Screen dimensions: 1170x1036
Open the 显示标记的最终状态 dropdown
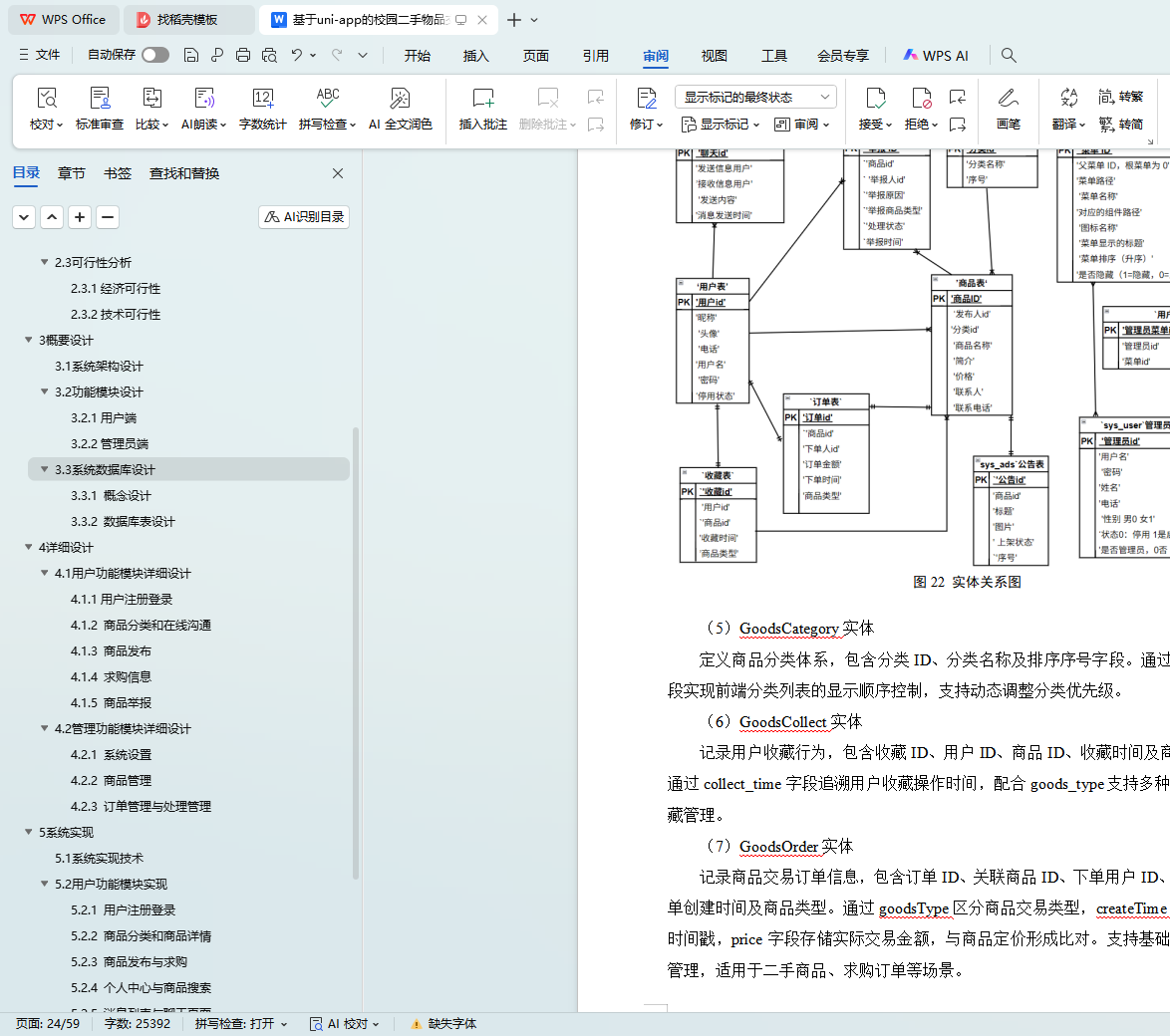(755, 97)
